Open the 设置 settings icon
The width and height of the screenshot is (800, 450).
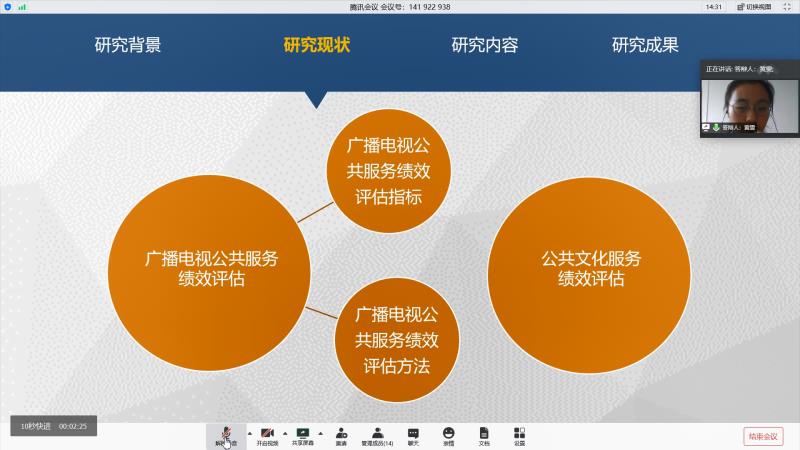click(x=519, y=434)
